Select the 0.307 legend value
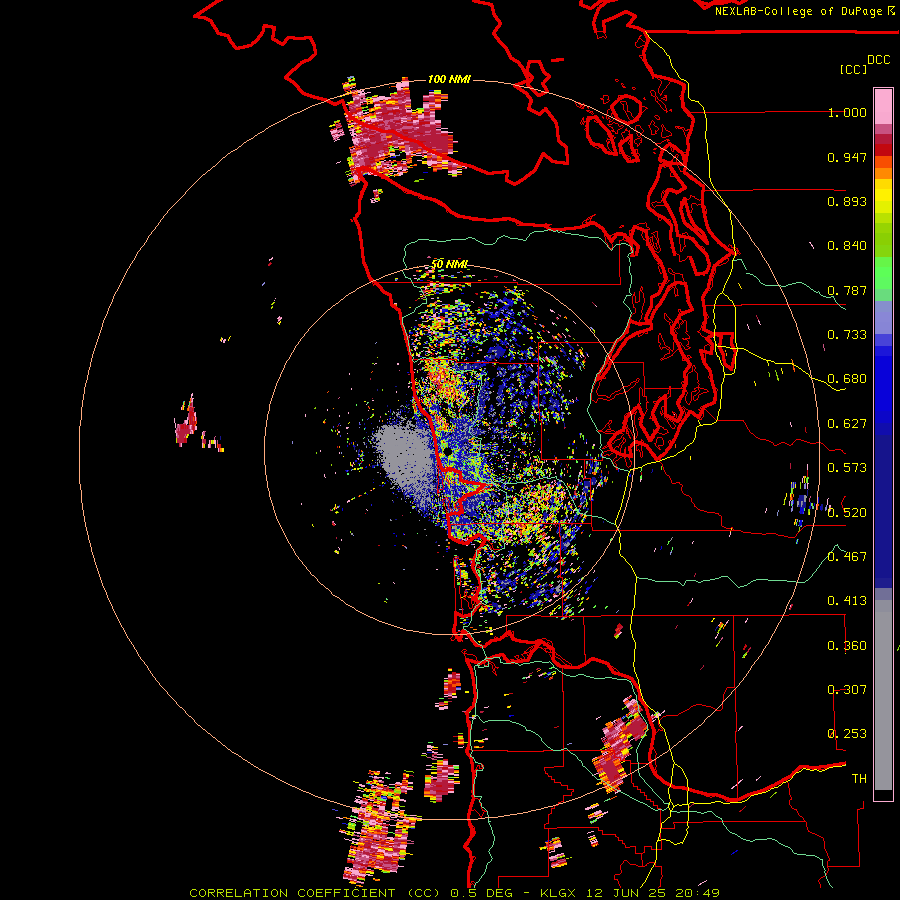The width and height of the screenshot is (900, 900). coord(847,690)
